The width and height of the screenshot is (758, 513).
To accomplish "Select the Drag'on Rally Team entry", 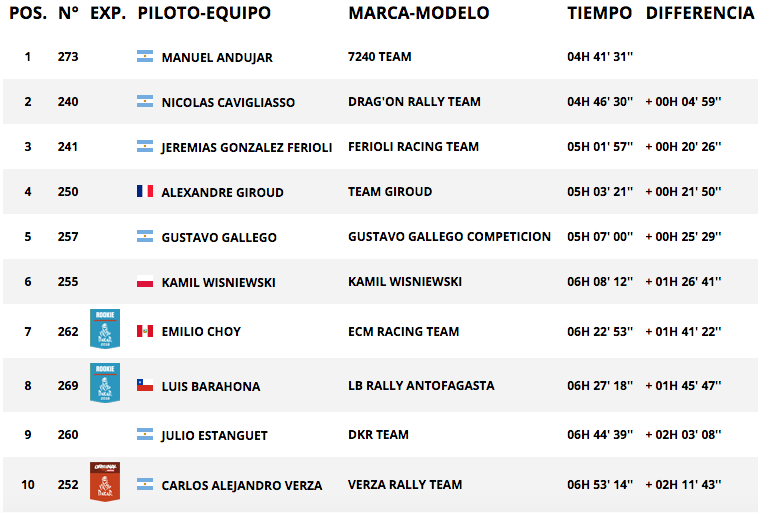I will point(414,102).
